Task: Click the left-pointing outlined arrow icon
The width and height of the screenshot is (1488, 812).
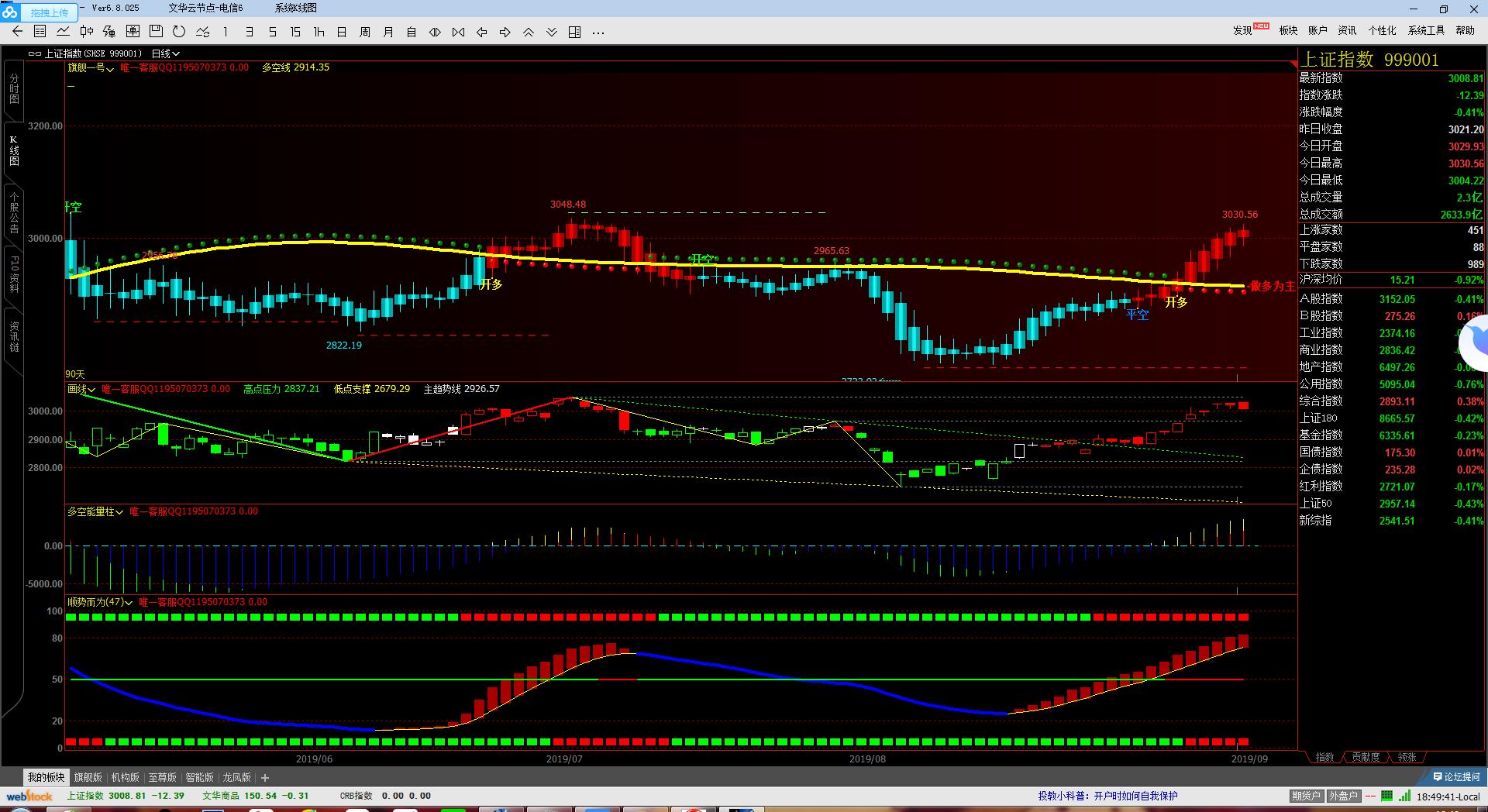Action: click(482, 32)
